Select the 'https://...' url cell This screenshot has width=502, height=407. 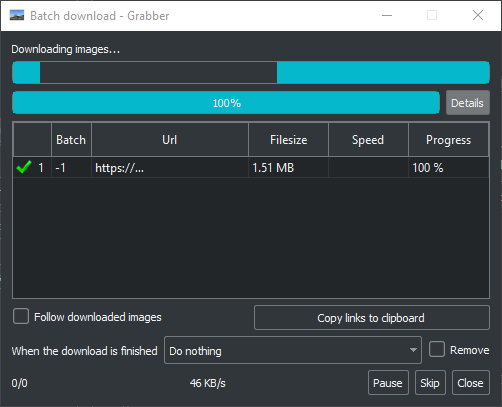coord(170,167)
